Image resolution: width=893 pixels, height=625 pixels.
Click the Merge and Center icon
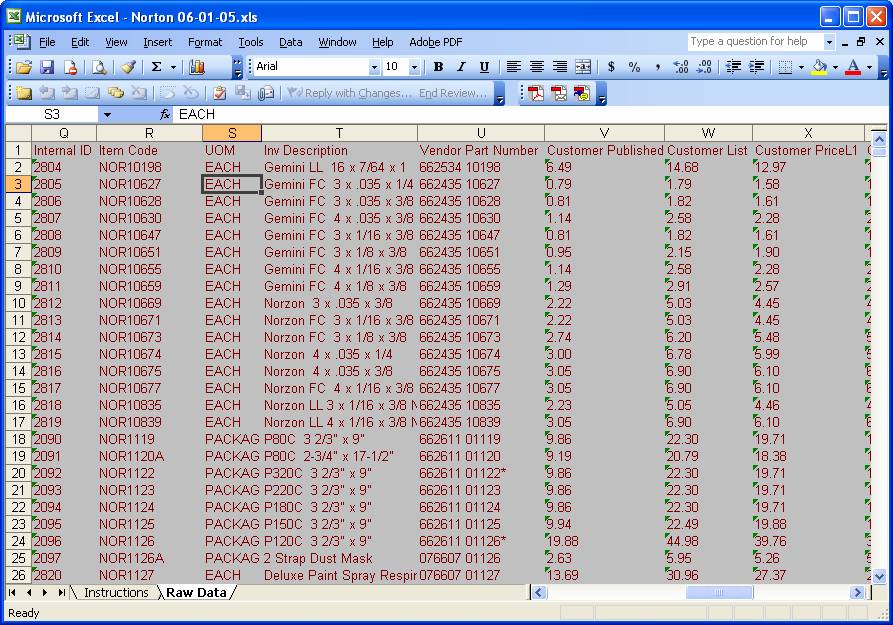[582, 67]
